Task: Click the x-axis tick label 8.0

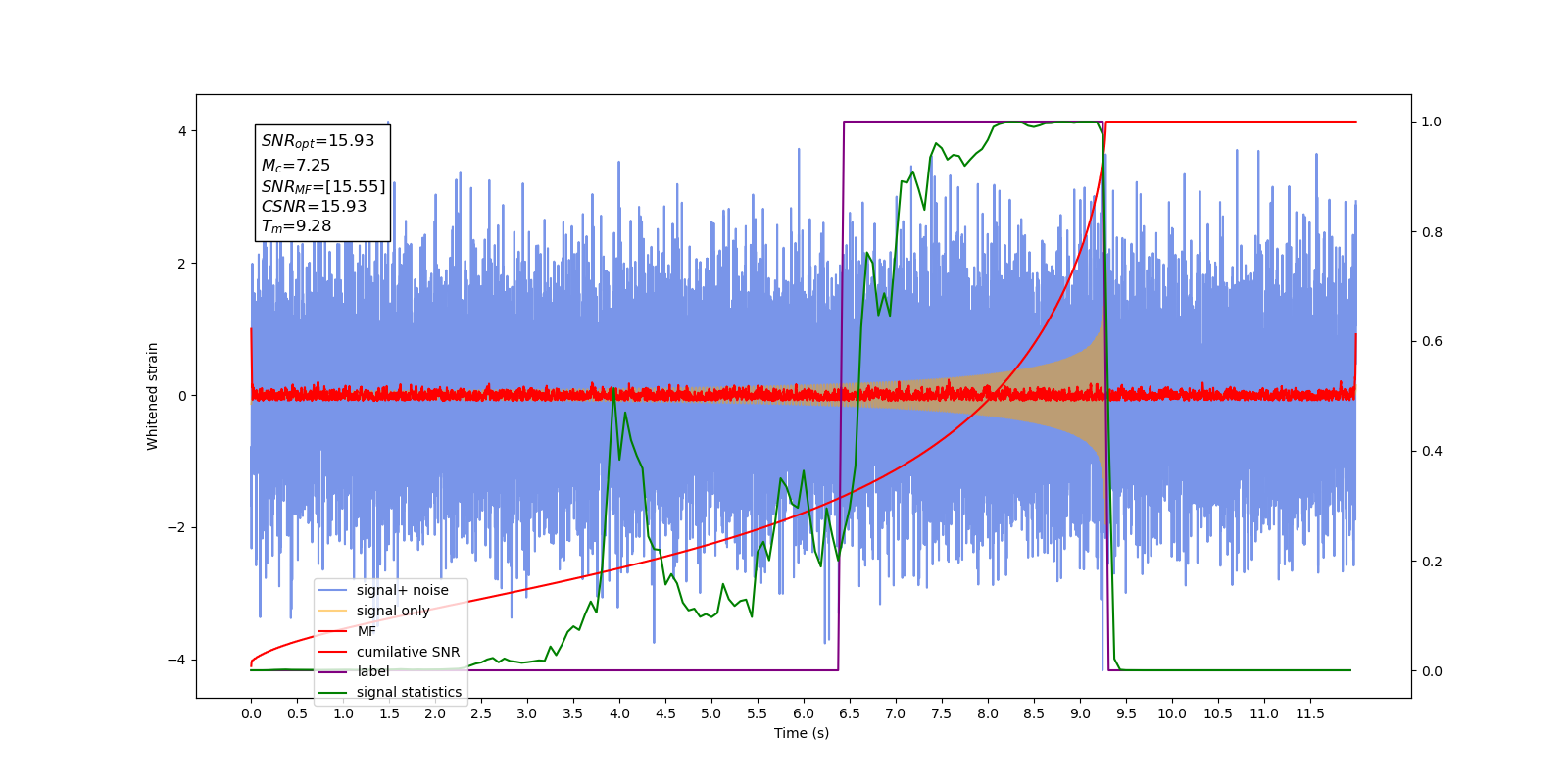Action: point(988,713)
